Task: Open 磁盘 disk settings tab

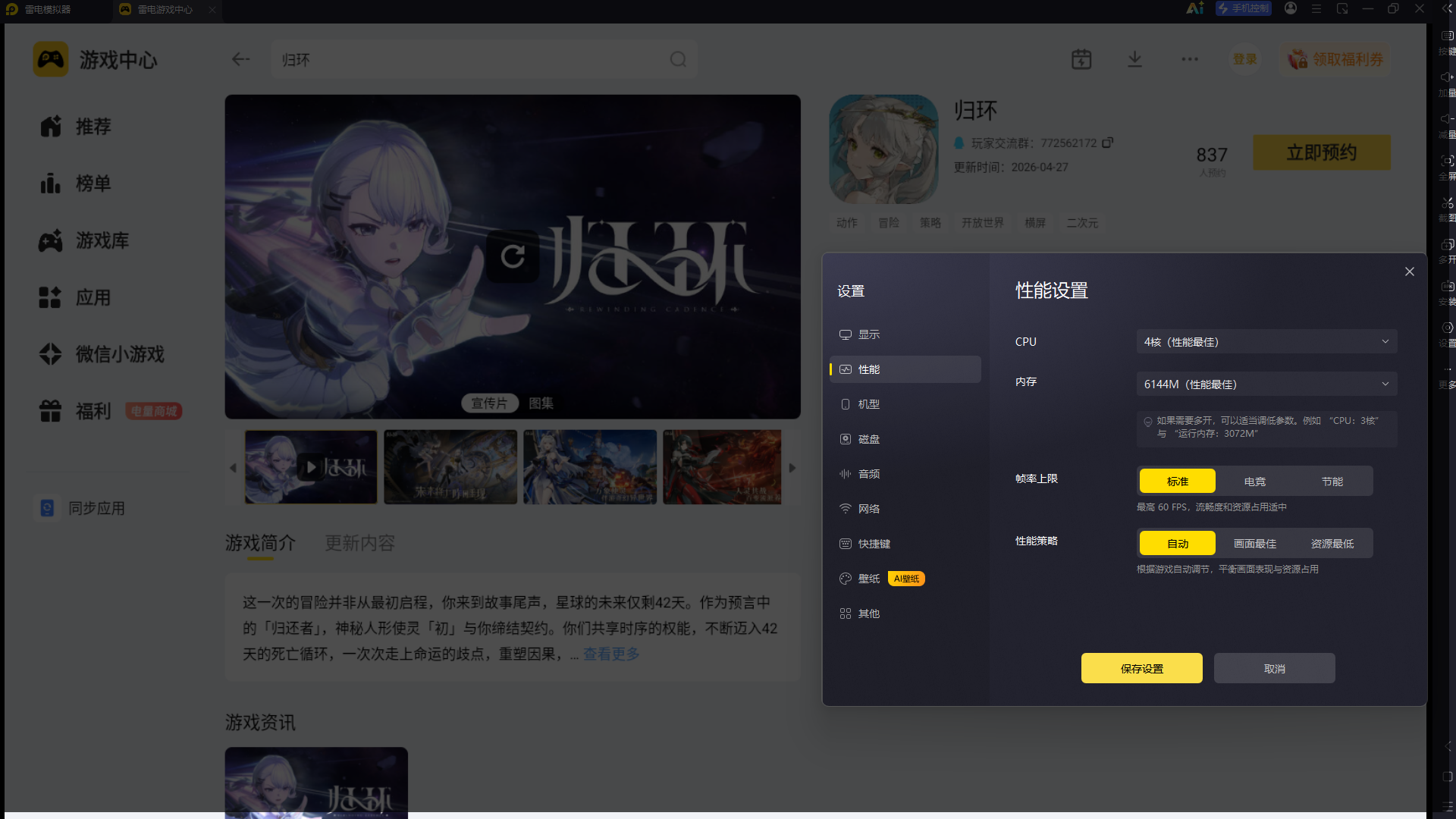Action: click(x=905, y=439)
